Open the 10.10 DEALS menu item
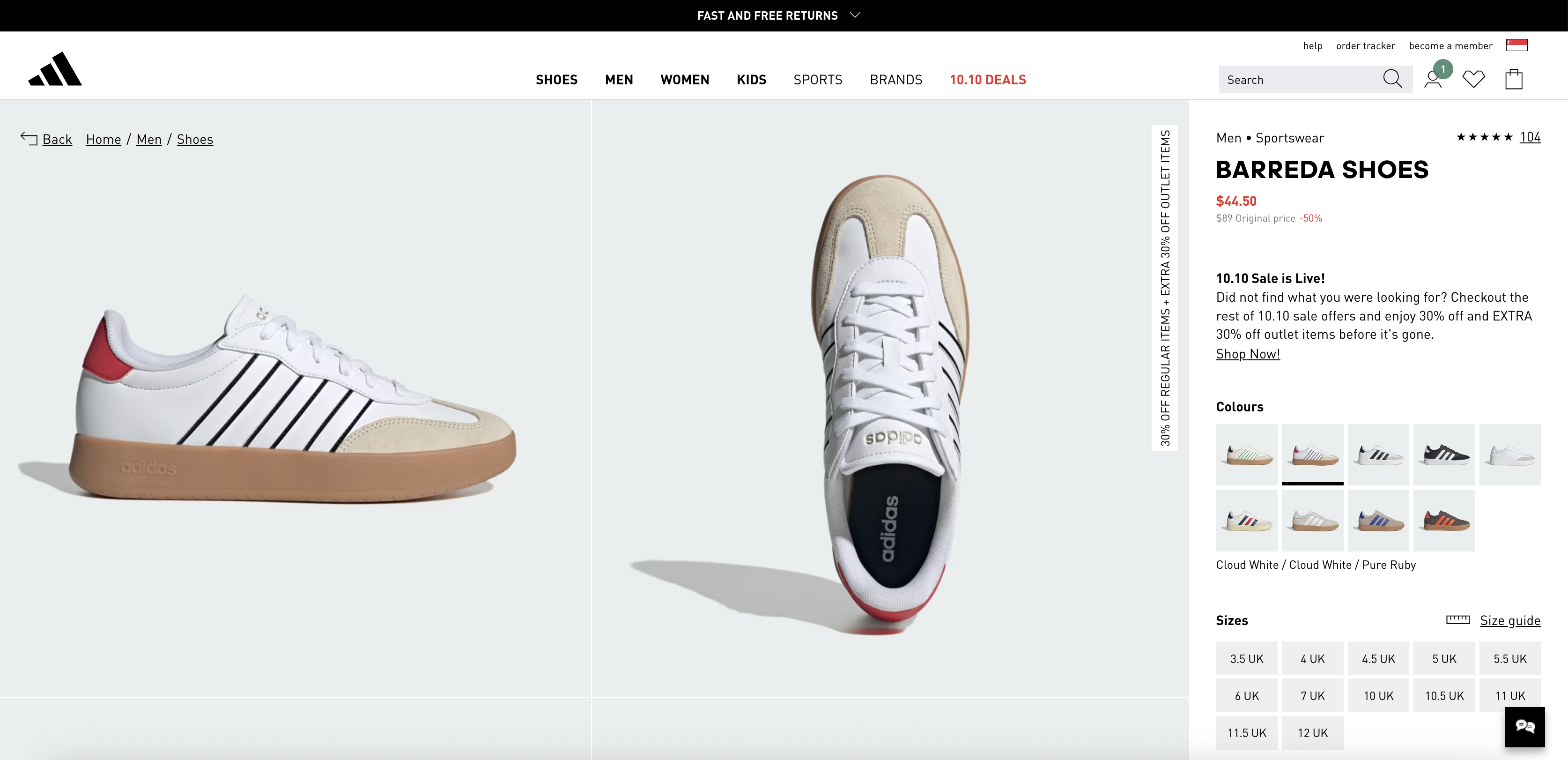 (x=987, y=79)
